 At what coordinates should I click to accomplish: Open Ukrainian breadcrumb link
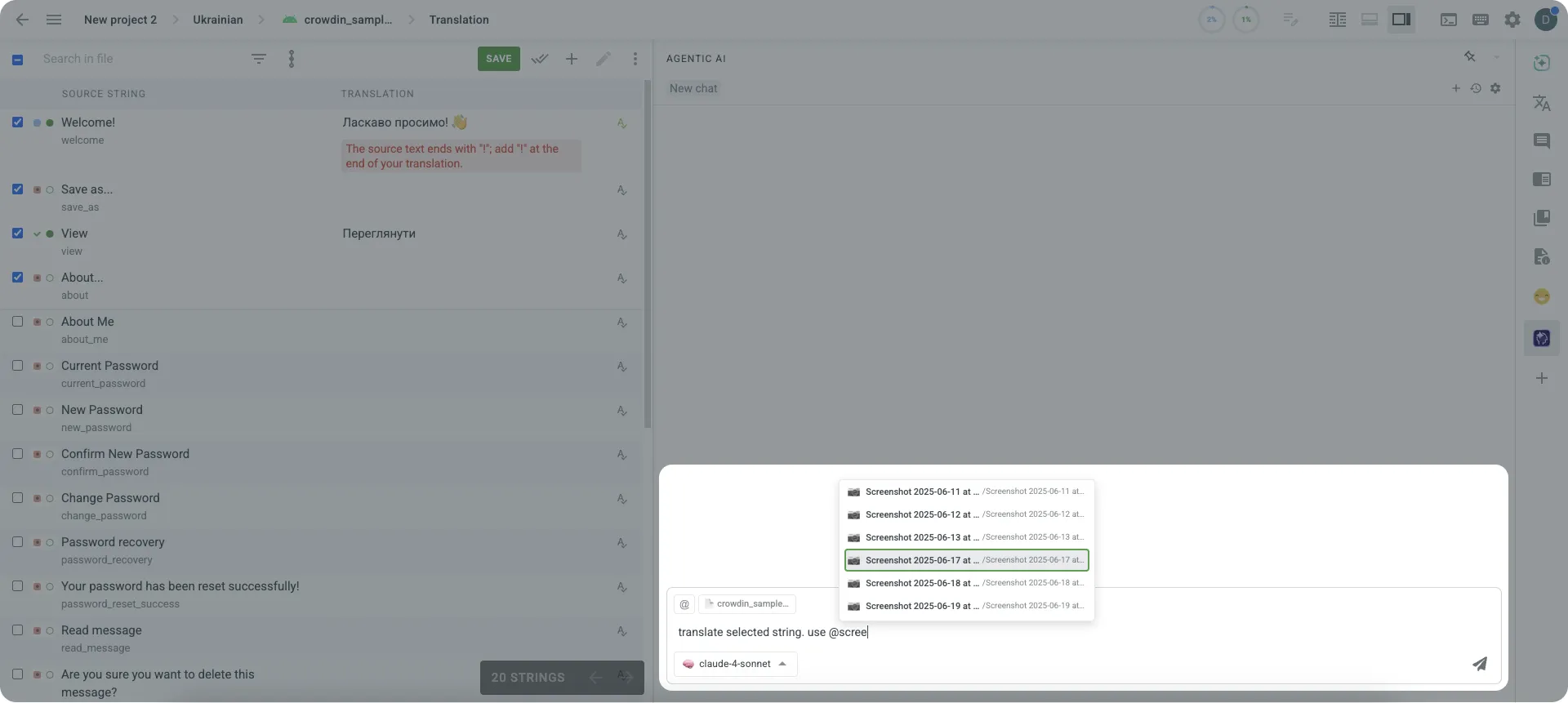pos(217,20)
